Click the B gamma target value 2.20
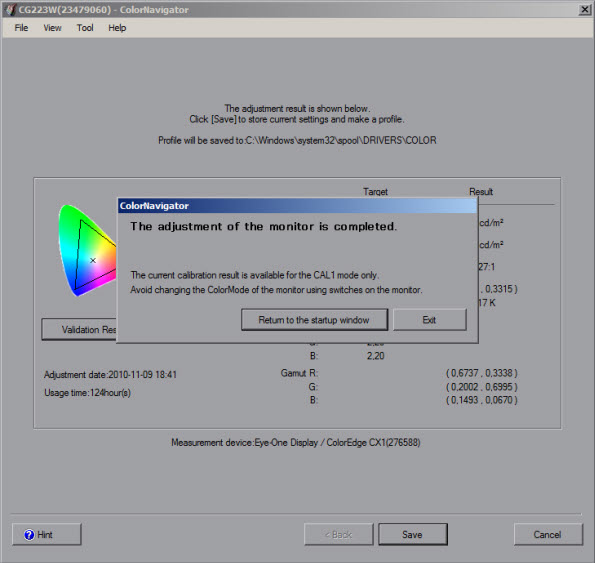 click(376, 356)
